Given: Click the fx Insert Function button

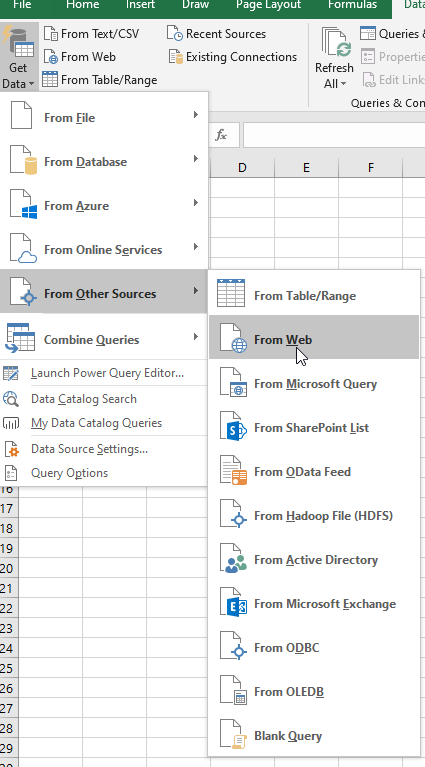Looking at the screenshot, I should [222, 135].
